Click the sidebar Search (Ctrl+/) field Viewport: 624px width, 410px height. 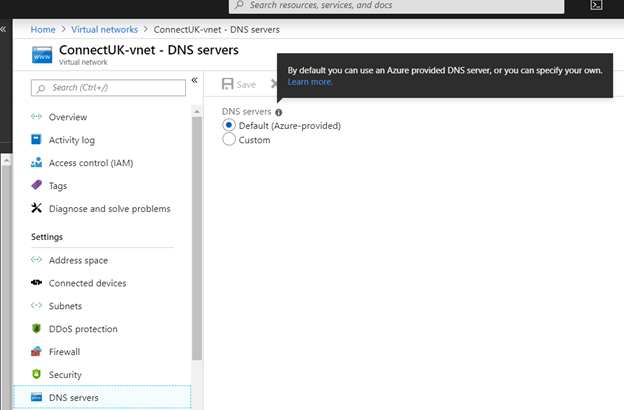[x=108, y=88]
